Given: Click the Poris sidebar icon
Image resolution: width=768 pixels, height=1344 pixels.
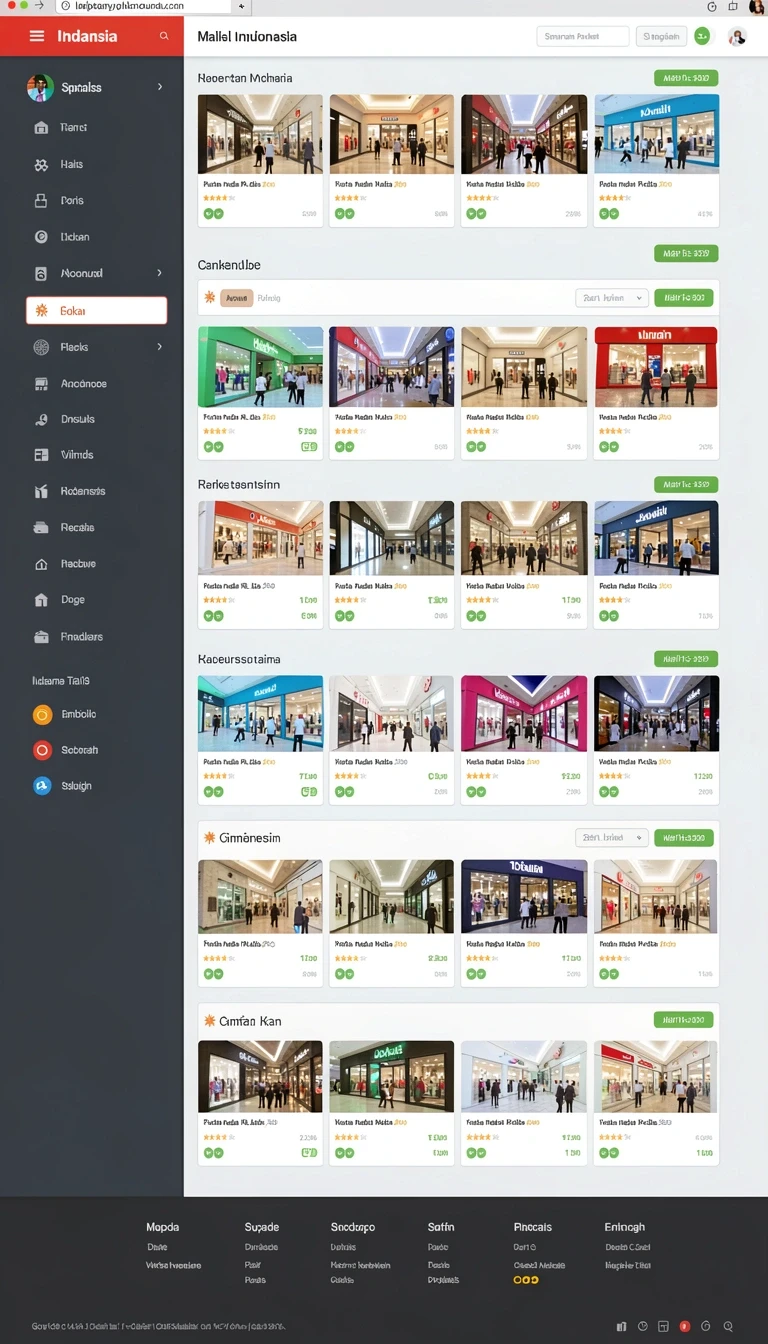Looking at the screenshot, I should [41, 200].
